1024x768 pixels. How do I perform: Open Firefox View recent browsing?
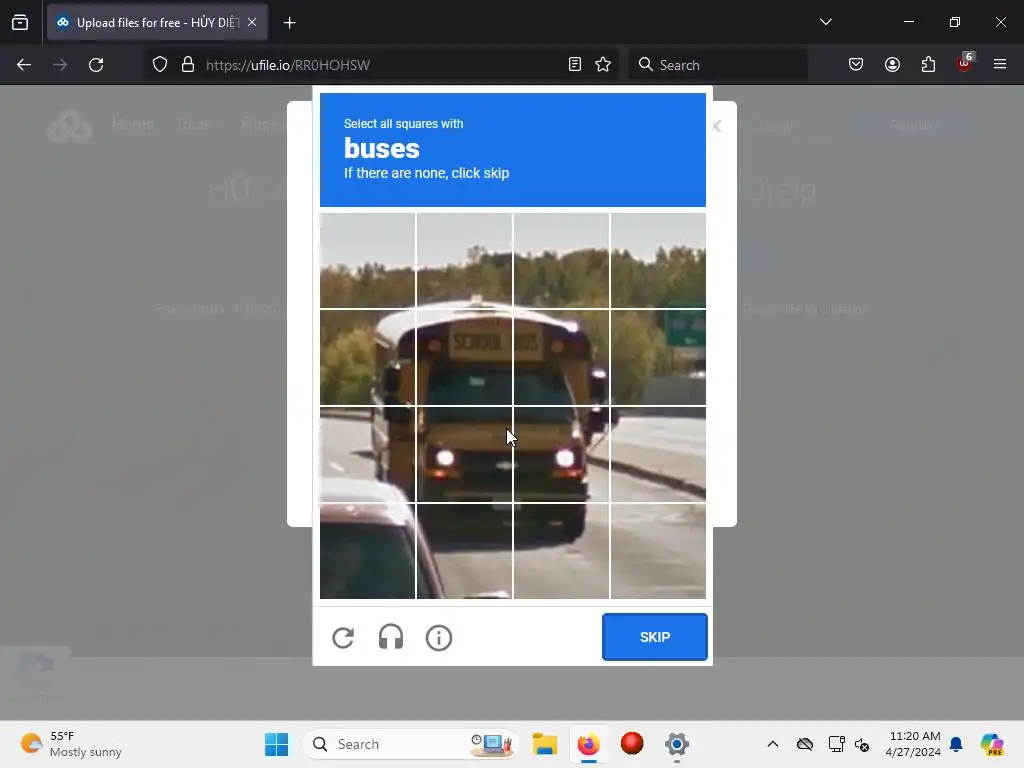tap(20, 22)
